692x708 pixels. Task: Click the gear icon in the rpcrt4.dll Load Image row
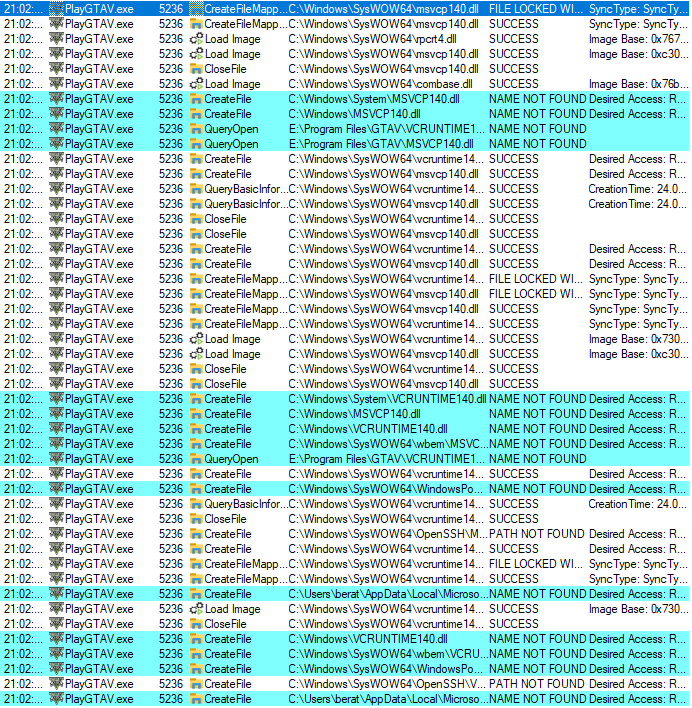point(196,39)
